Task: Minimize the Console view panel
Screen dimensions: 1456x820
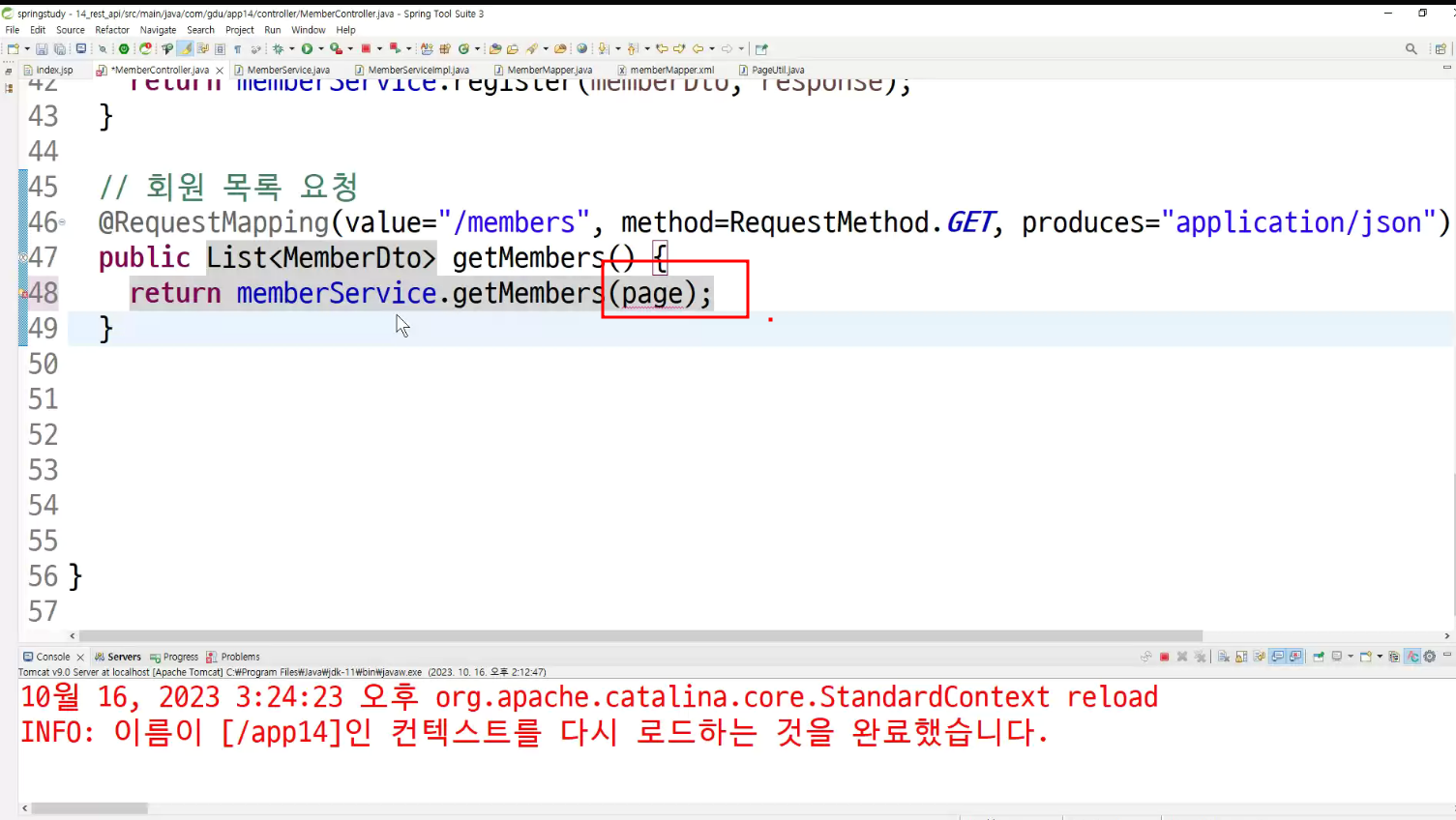Action: click(1447, 655)
